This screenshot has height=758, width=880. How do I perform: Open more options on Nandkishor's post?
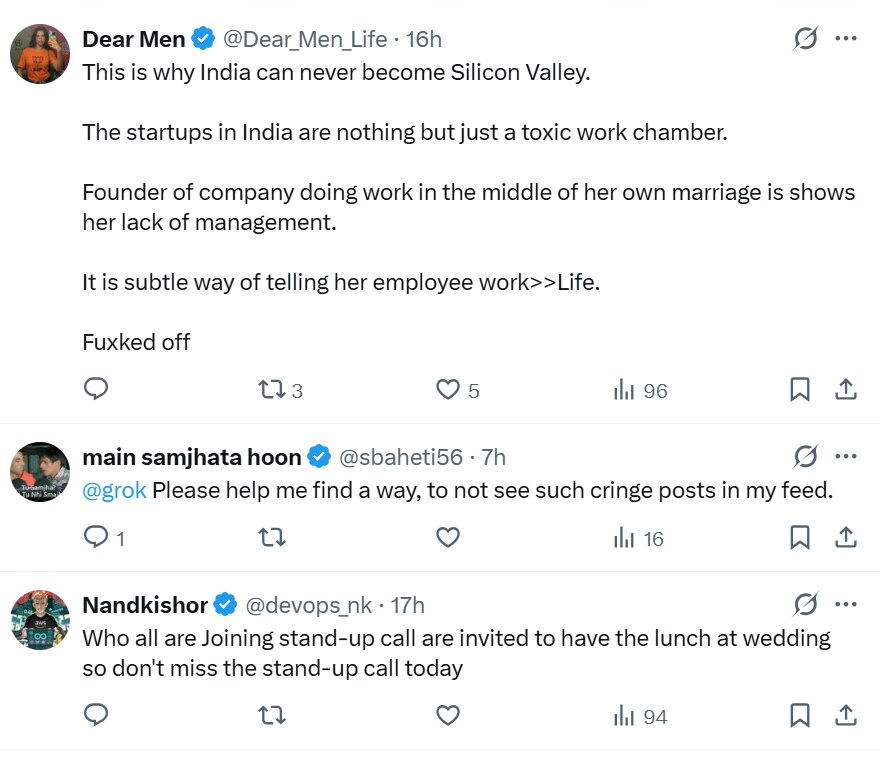(846, 605)
